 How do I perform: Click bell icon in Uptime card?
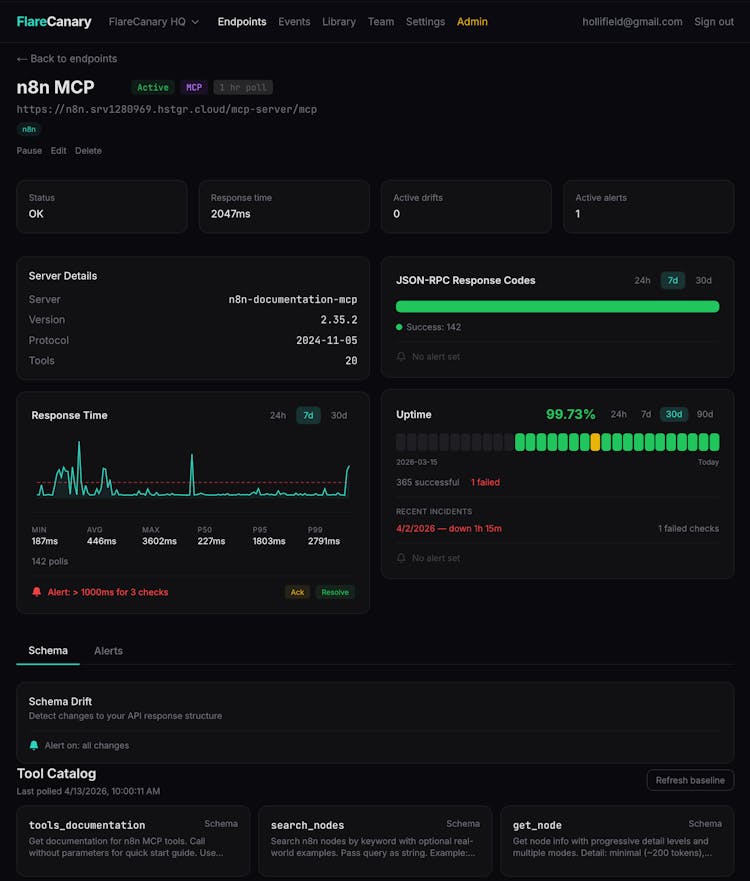(x=402, y=558)
